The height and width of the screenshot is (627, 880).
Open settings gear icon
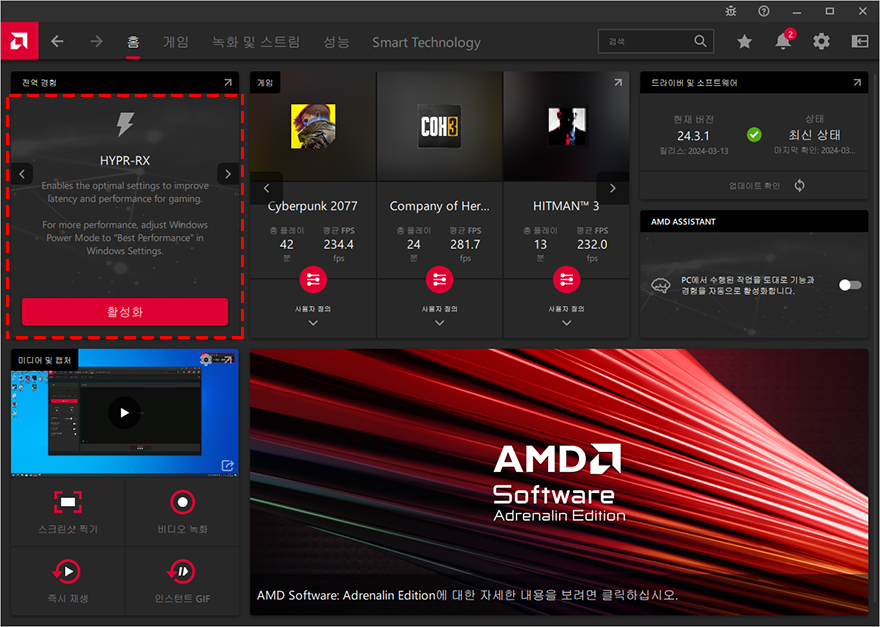pyautogui.click(x=821, y=41)
